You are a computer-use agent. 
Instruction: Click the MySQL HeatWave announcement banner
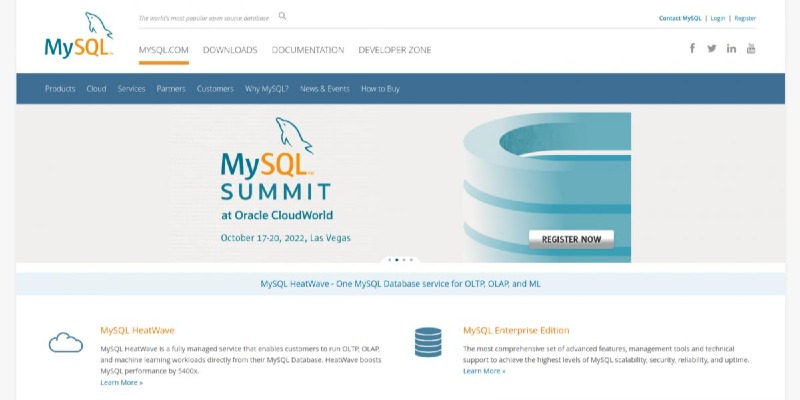[x=400, y=284]
